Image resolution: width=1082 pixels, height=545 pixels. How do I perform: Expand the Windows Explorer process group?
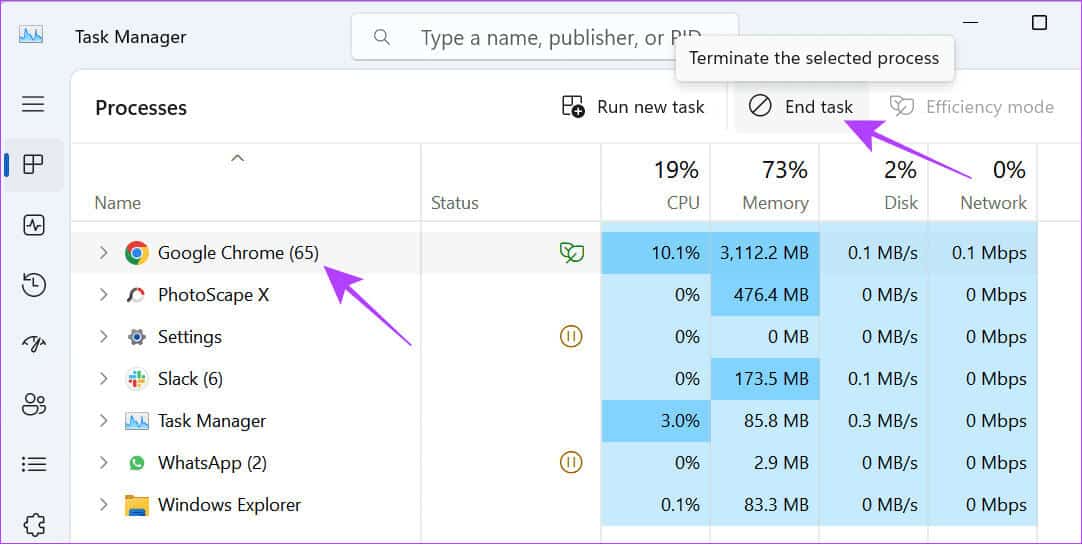(x=104, y=504)
